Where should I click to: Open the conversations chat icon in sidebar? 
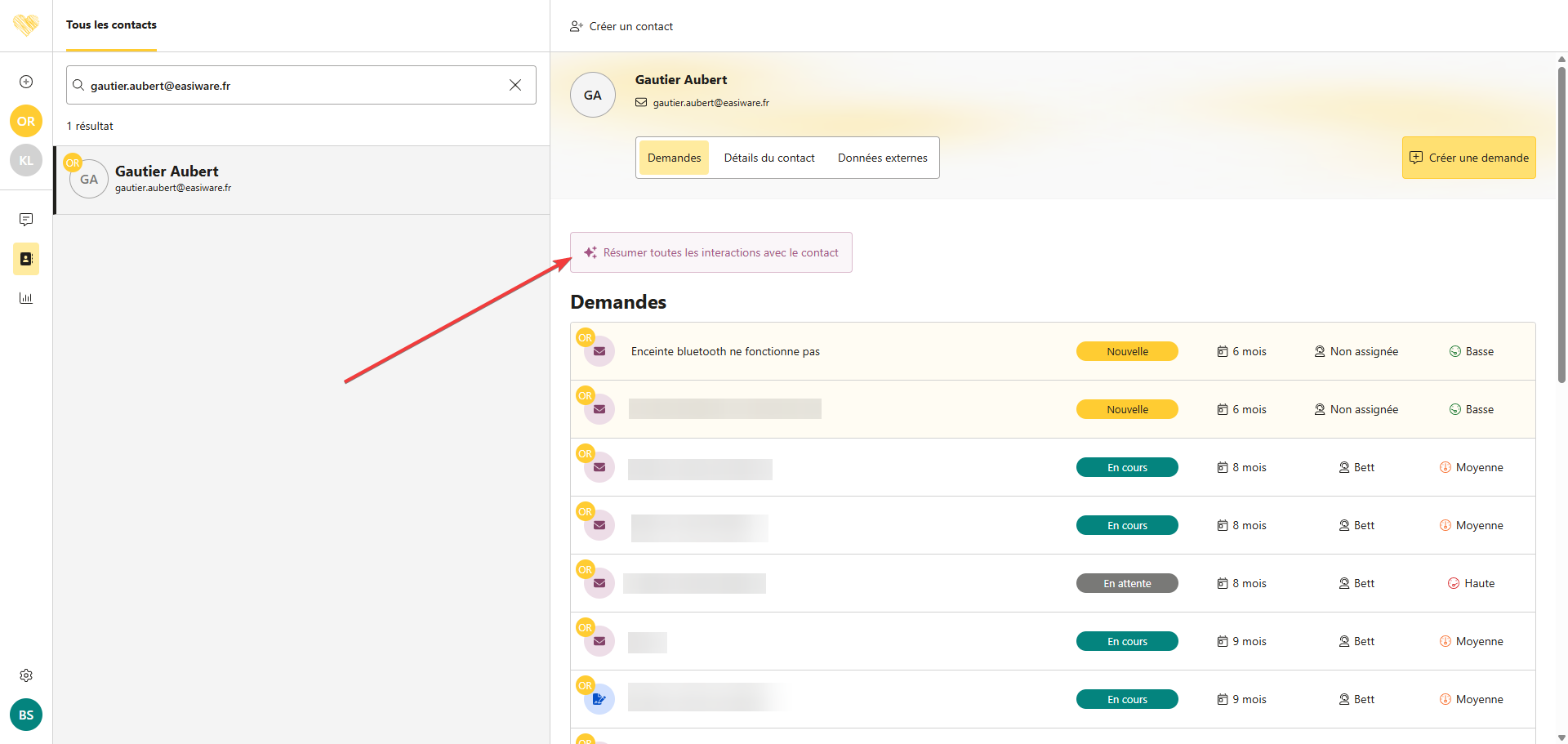point(26,220)
